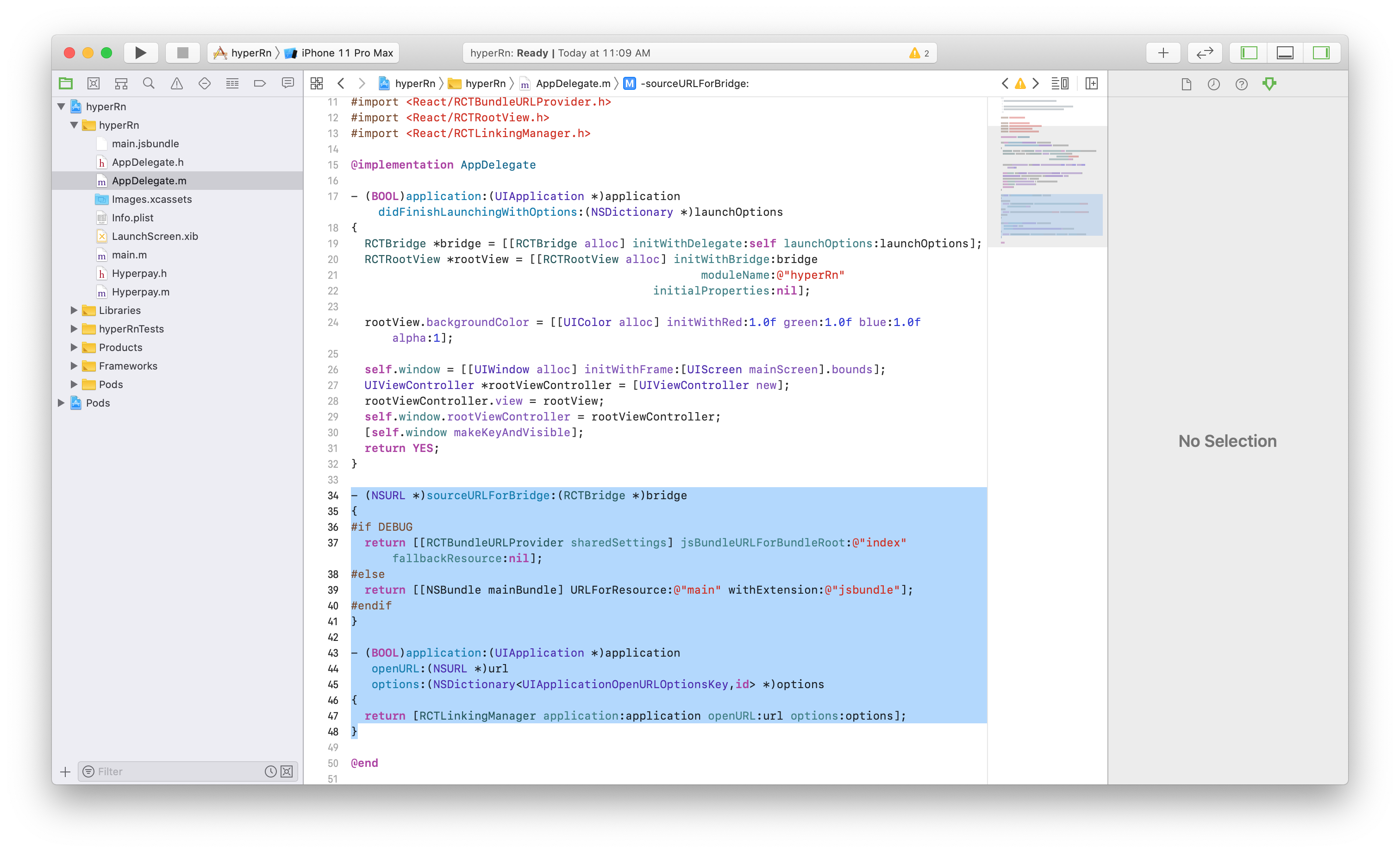The height and width of the screenshot is (853, 1400).
Task: Click line number 34 in the gutter
Action: pos(332,495)
